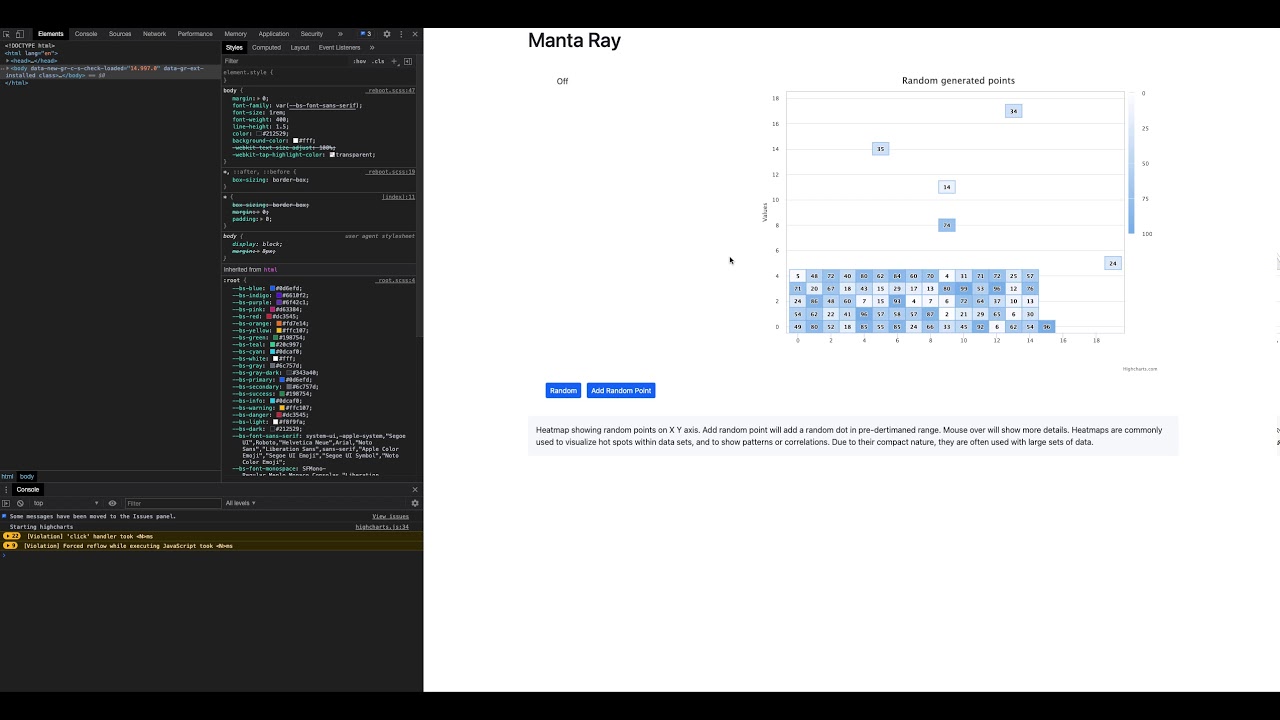Screen dimensions: 1280x720
Task: Select the Styles tab
Action: point(234,48)
